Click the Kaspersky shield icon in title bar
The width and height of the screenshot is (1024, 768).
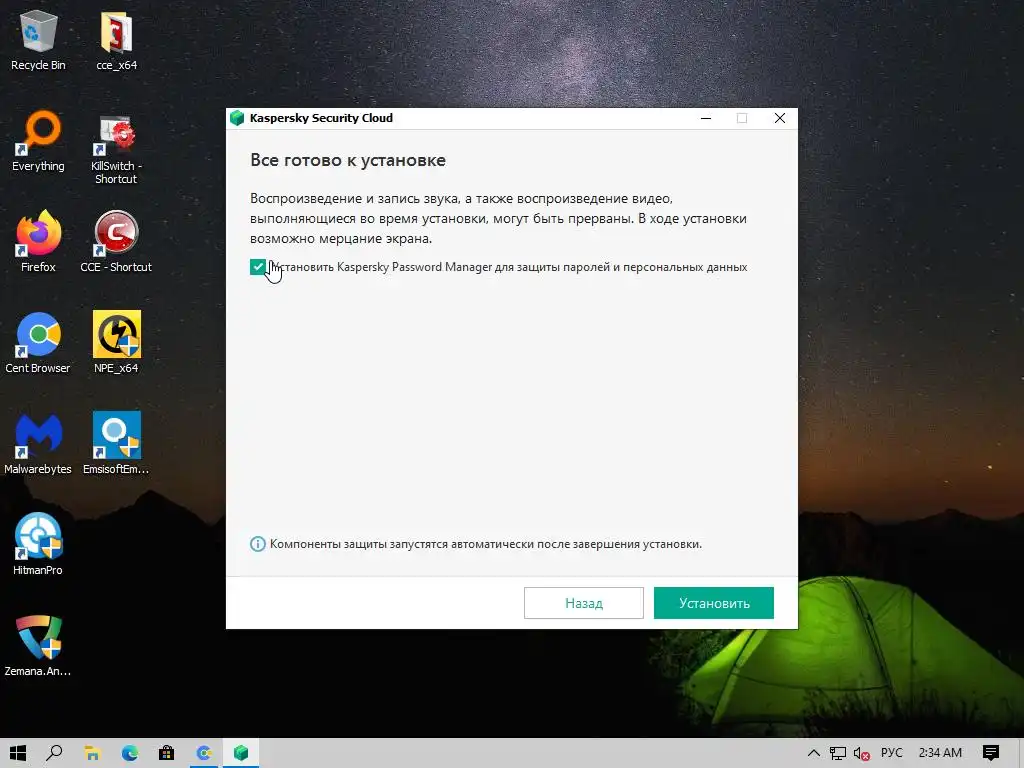tap(237, 118)
